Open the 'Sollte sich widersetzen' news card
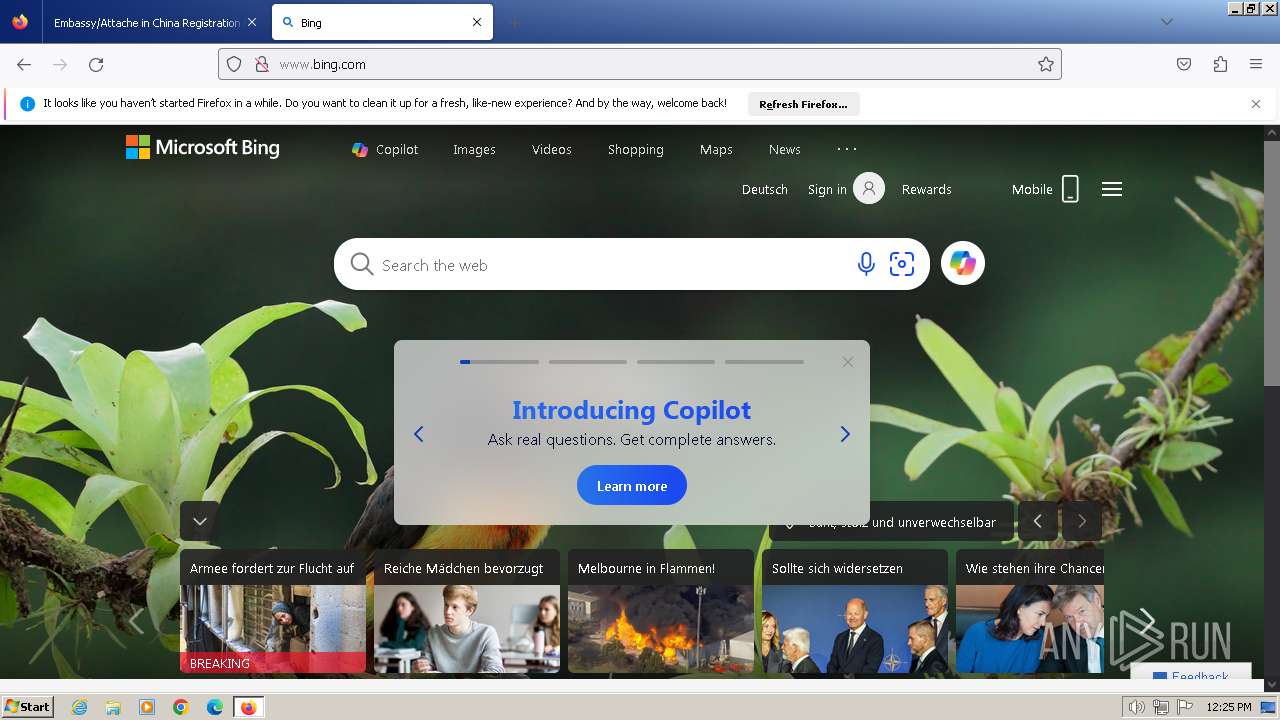 (855, 610)
